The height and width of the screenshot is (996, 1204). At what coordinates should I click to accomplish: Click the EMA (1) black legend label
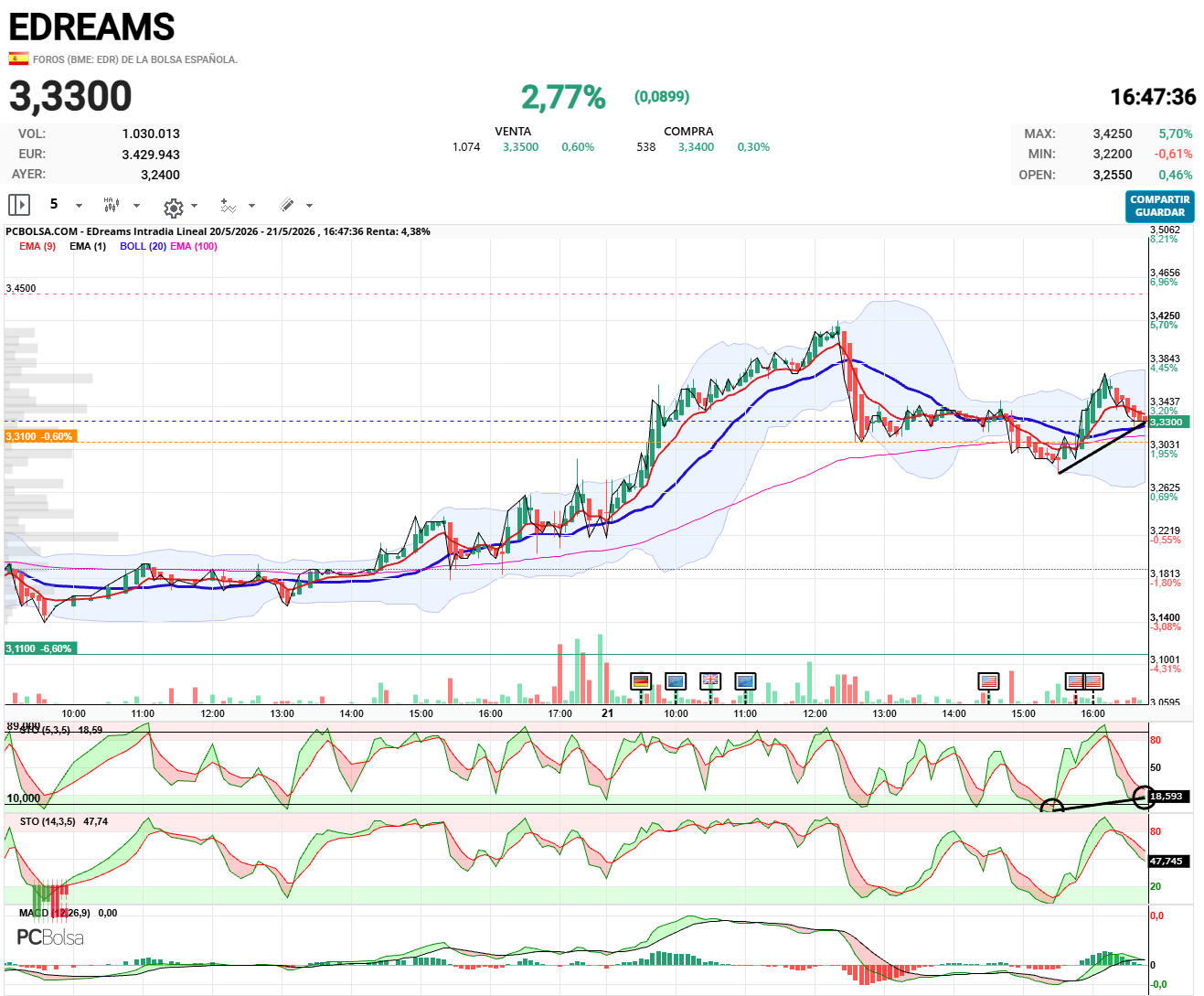click(88, 246)
